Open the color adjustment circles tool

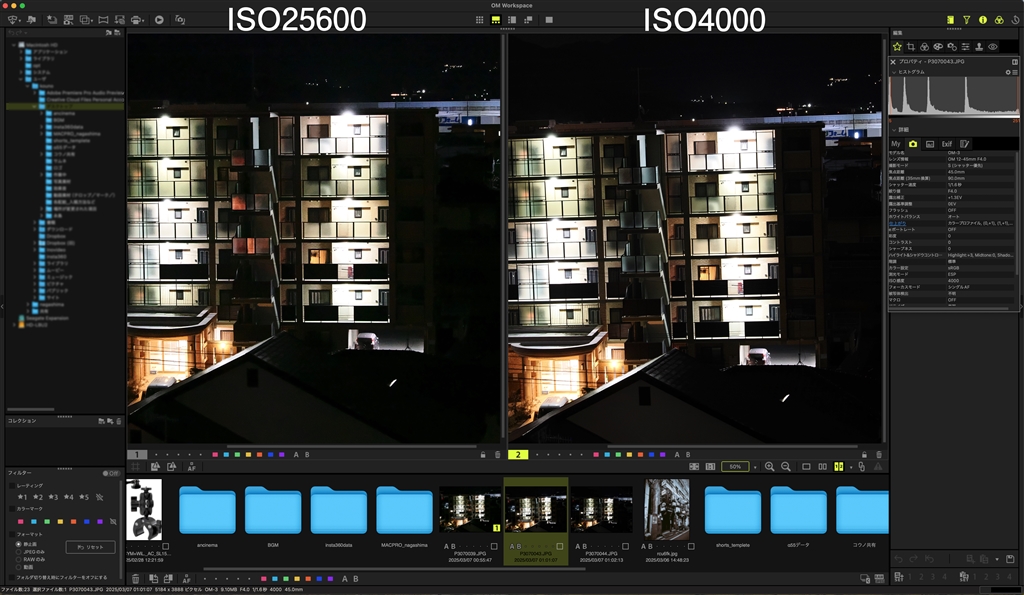tap(924, 47)
